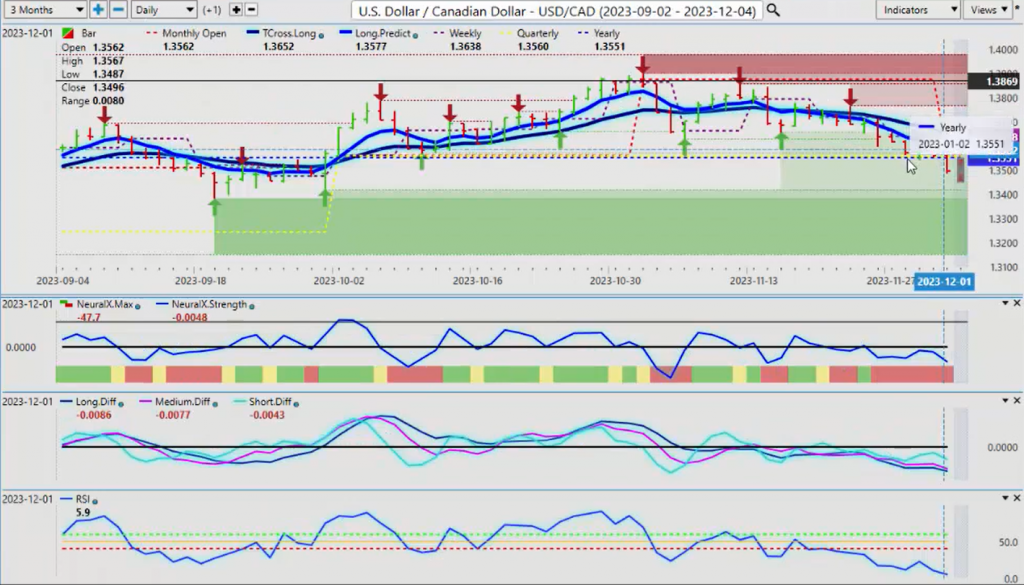The height and width of the screenshot is (585, 1024).
Task: Click the red-green Bar type icon
Action: [67, 33]
